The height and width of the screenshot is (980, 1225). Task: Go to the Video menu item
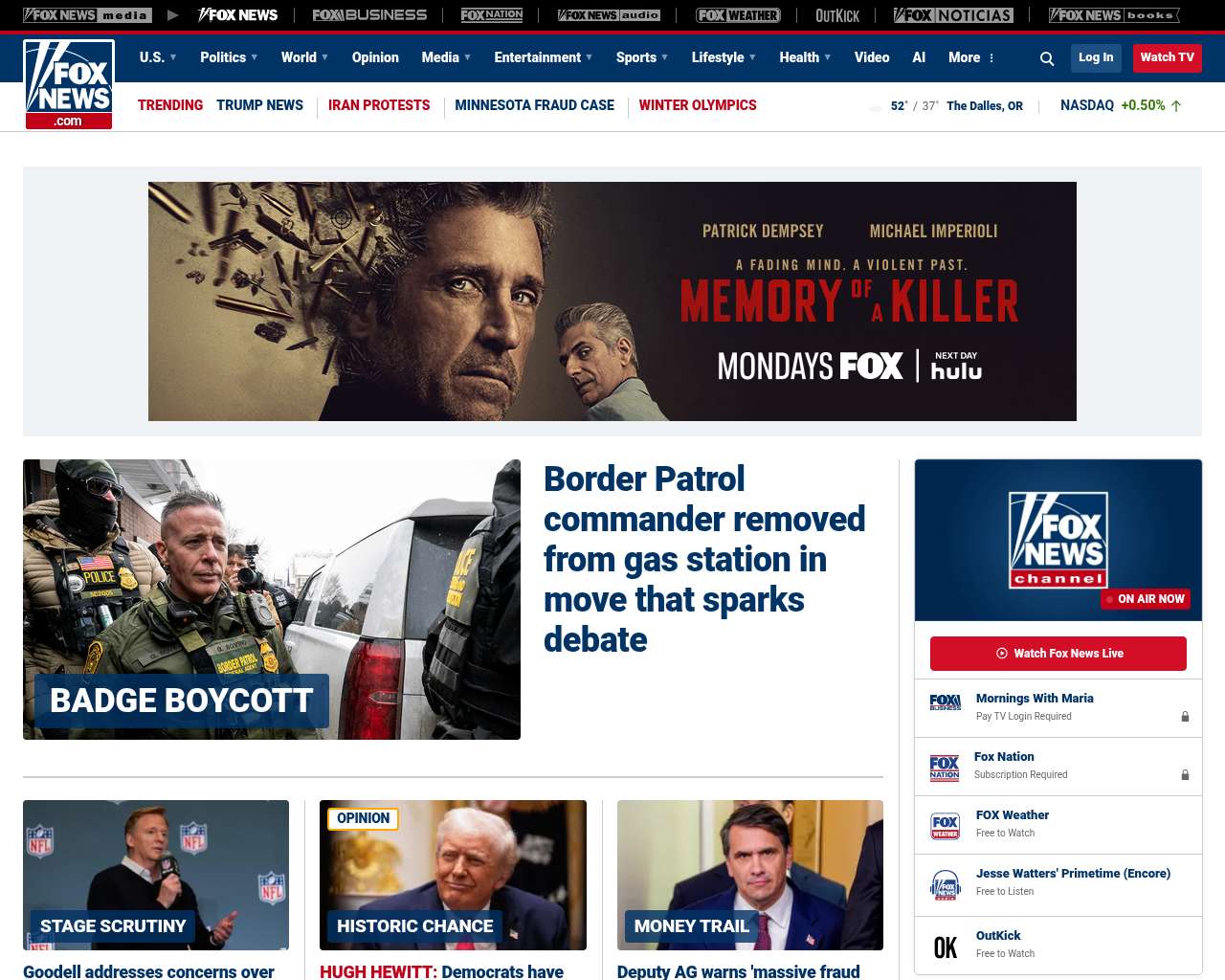pyautogui.click(x=872, y=57)
